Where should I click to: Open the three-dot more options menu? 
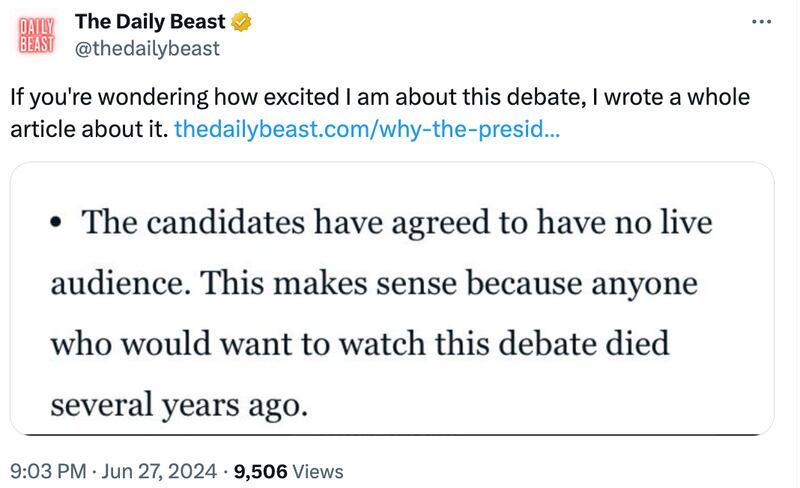761,21
